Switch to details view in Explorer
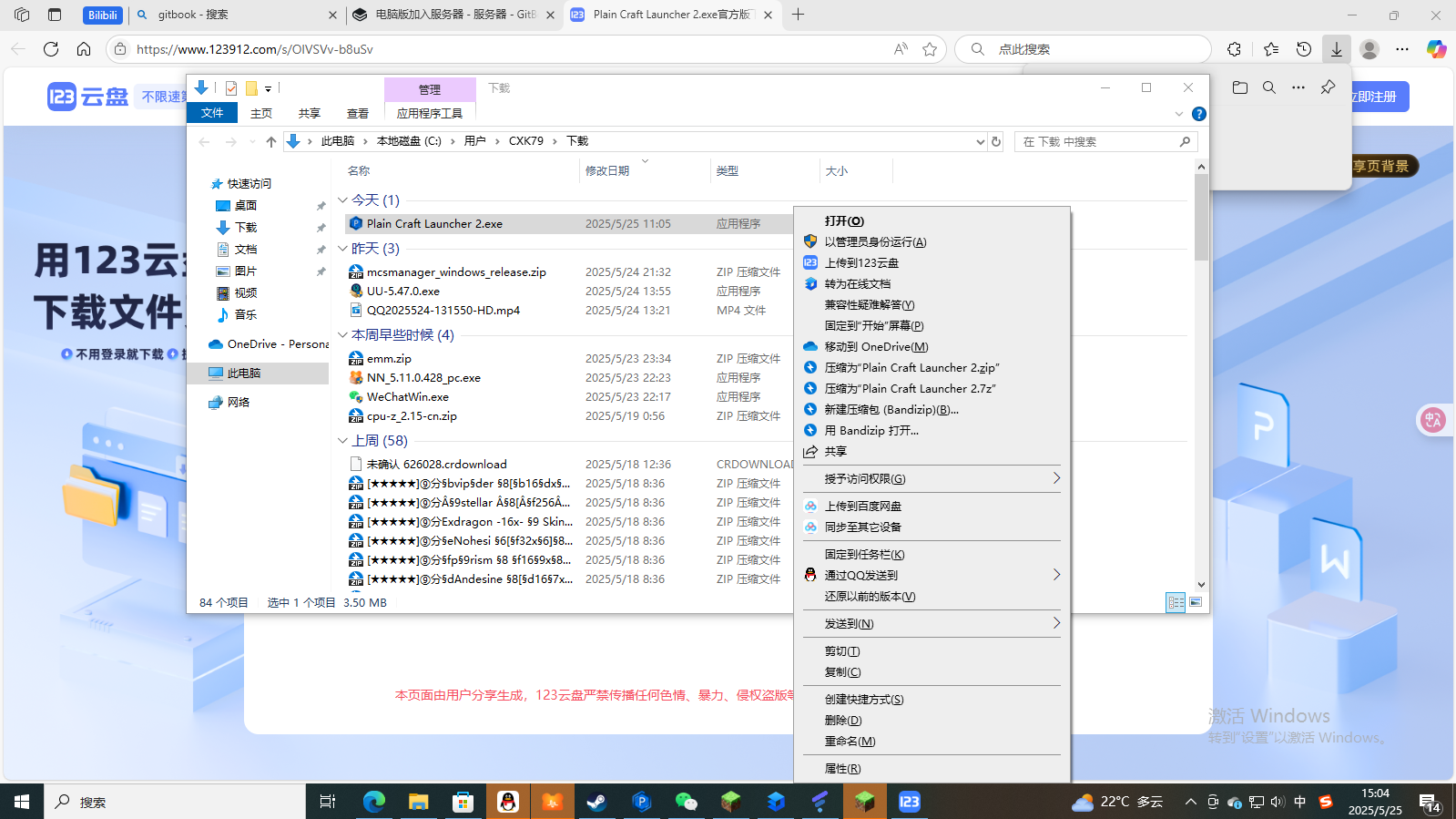 click(1176, 602)
